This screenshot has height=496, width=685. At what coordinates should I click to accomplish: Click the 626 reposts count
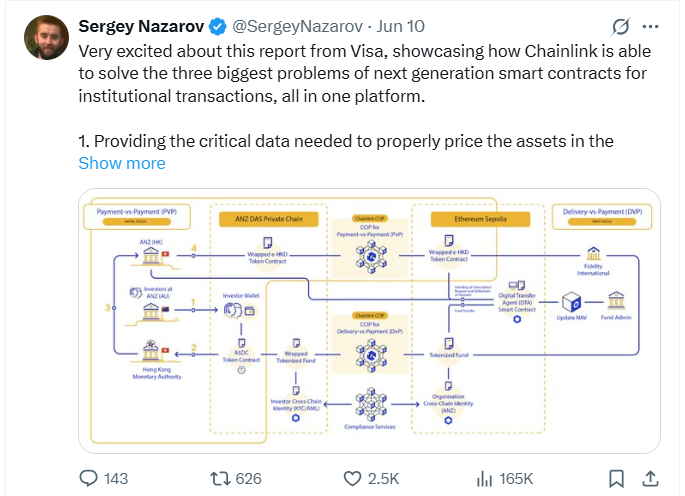[248, 479]
